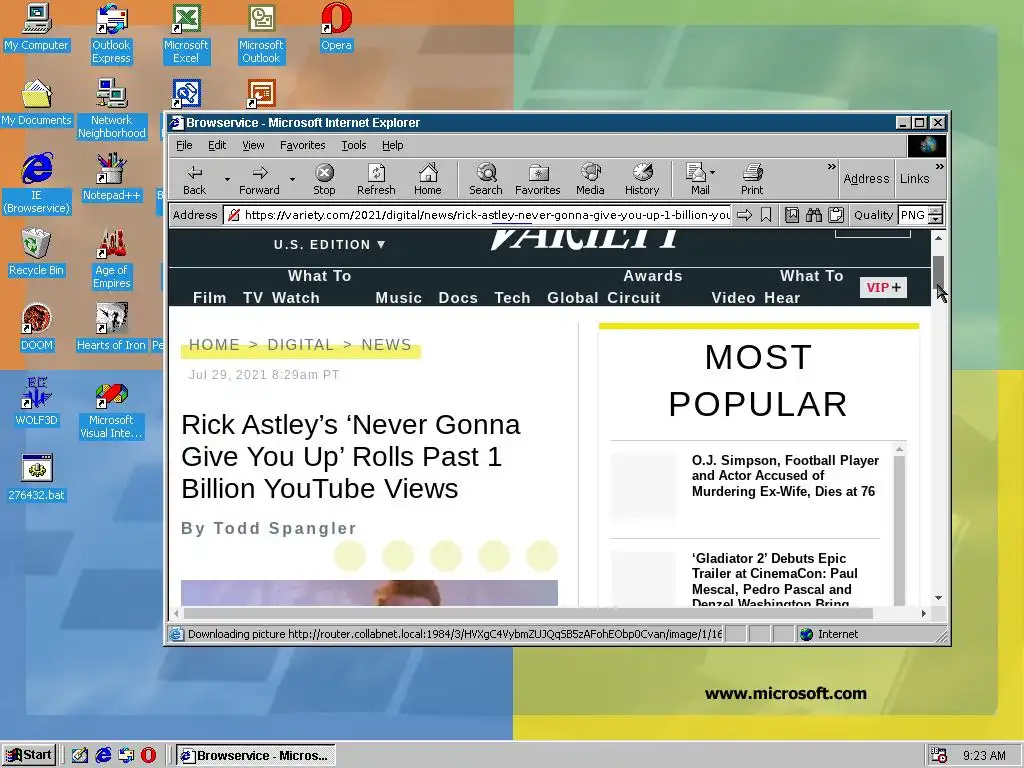Open the Tech section link

click(512, 298)
